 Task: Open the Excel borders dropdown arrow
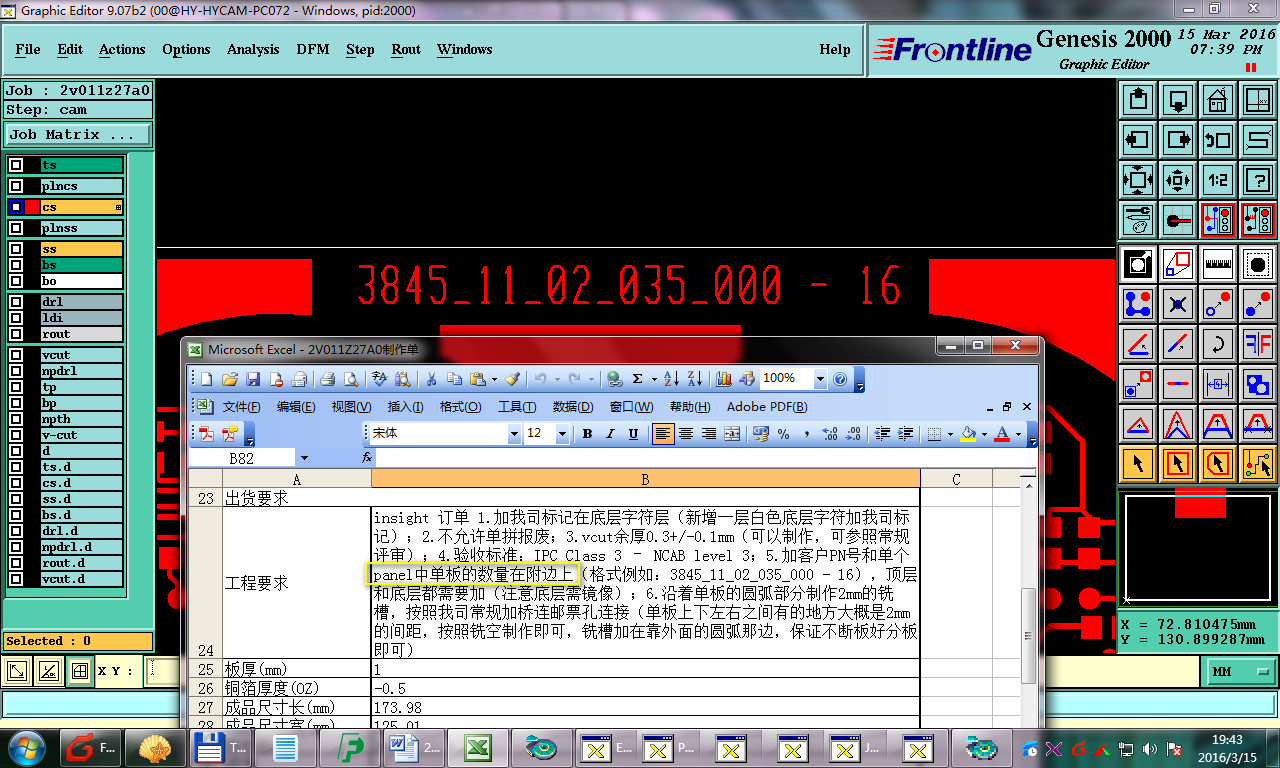[x=949, y=434]
